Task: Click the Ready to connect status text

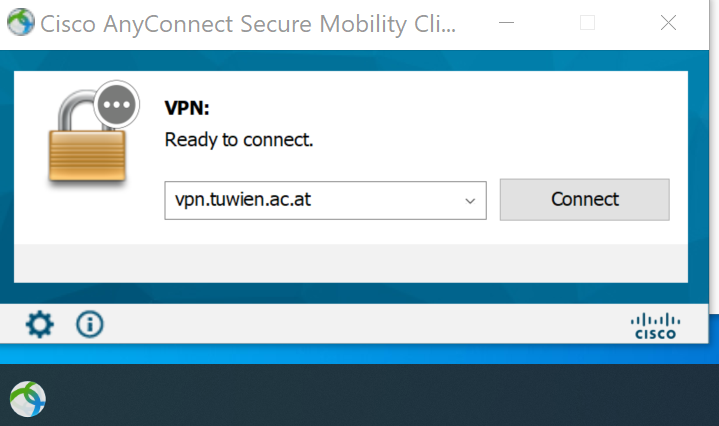Action: [239, 140]
